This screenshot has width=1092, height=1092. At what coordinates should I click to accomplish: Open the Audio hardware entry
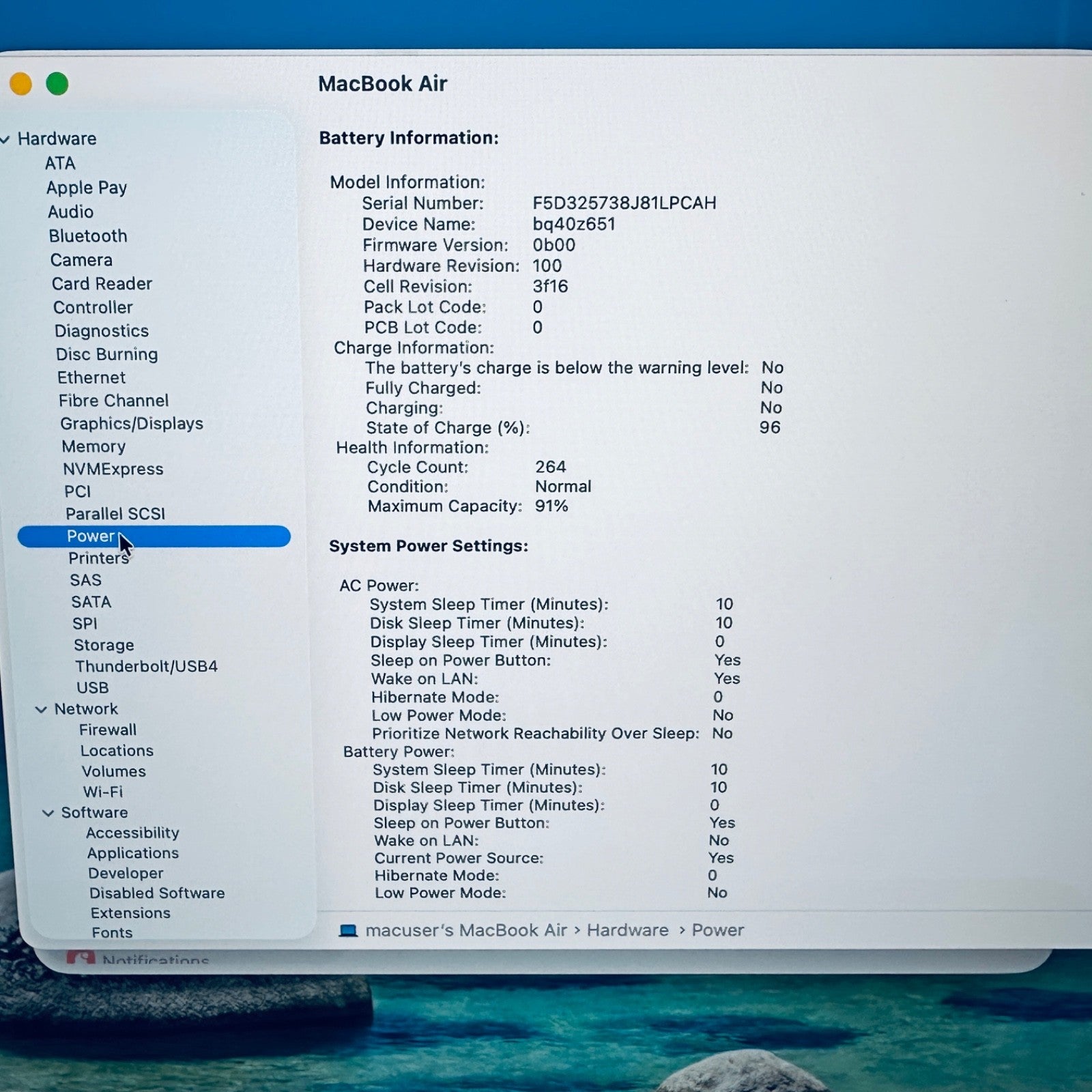click(x=70, y=212)
